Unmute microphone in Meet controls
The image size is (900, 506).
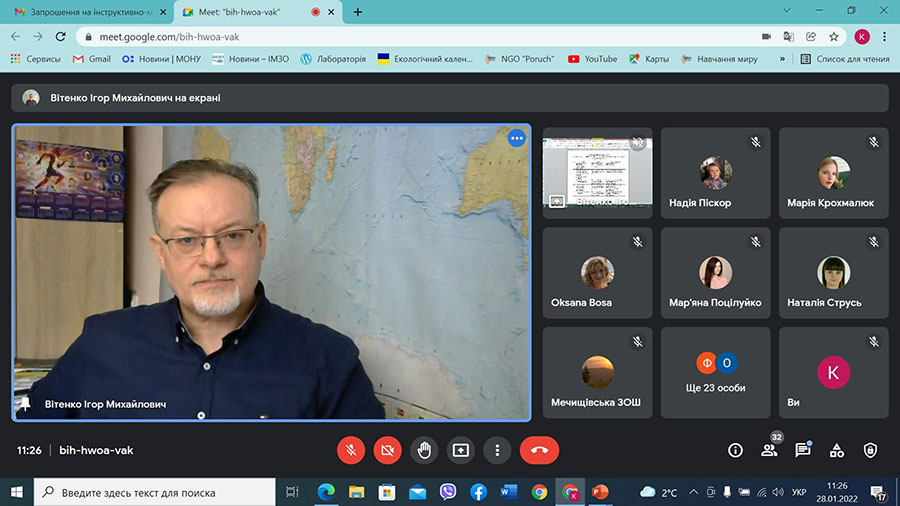(x=351, y=450)
